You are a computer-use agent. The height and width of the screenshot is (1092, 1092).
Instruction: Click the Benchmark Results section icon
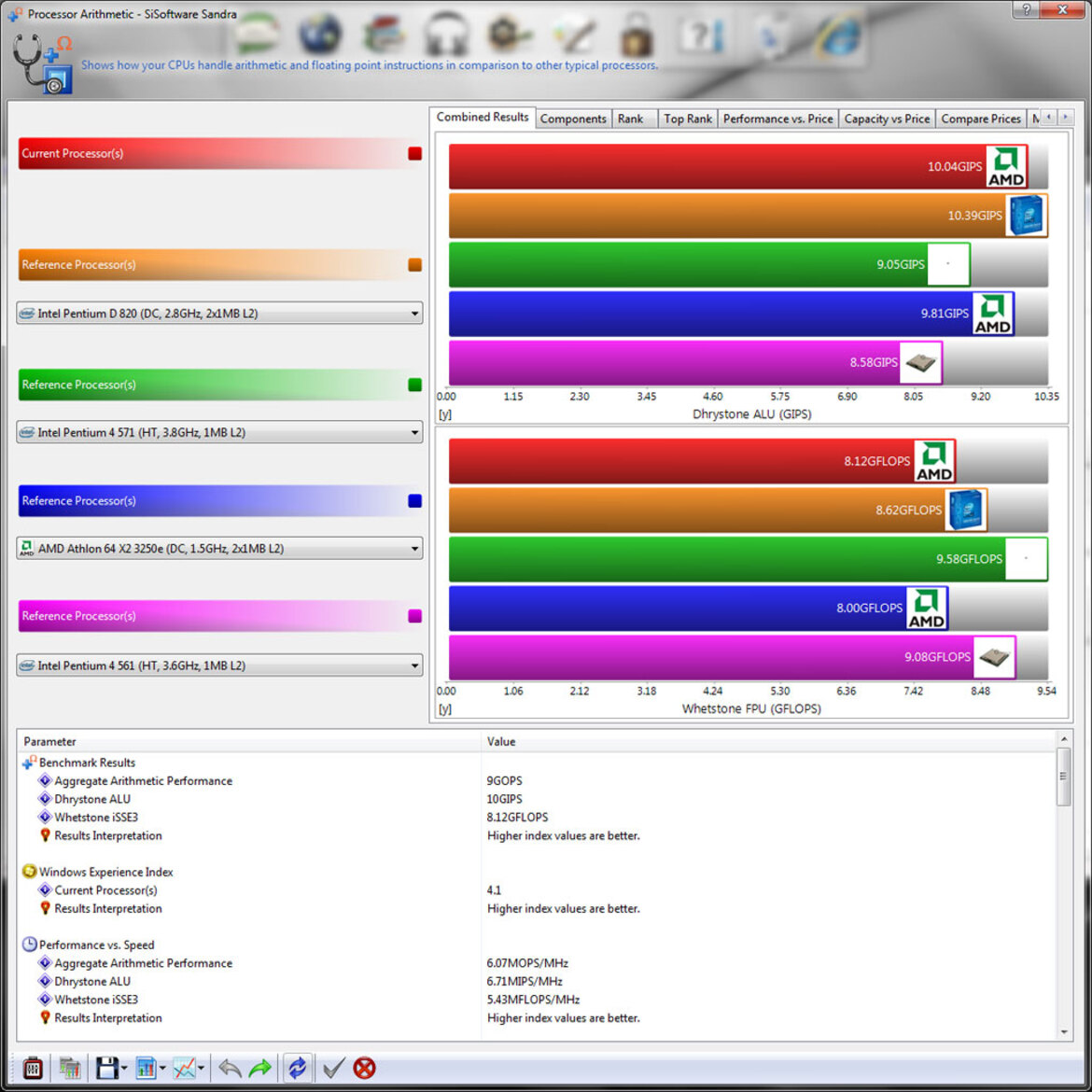(29, 763)
